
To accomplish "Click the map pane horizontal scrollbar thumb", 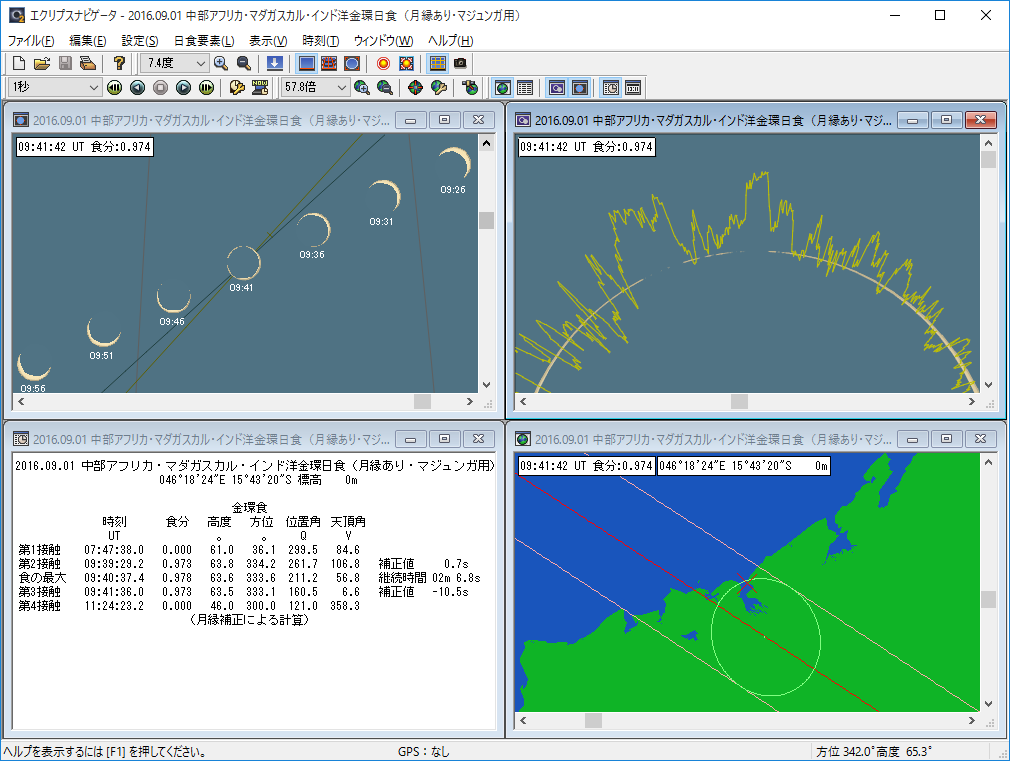I will click(593, 720).
